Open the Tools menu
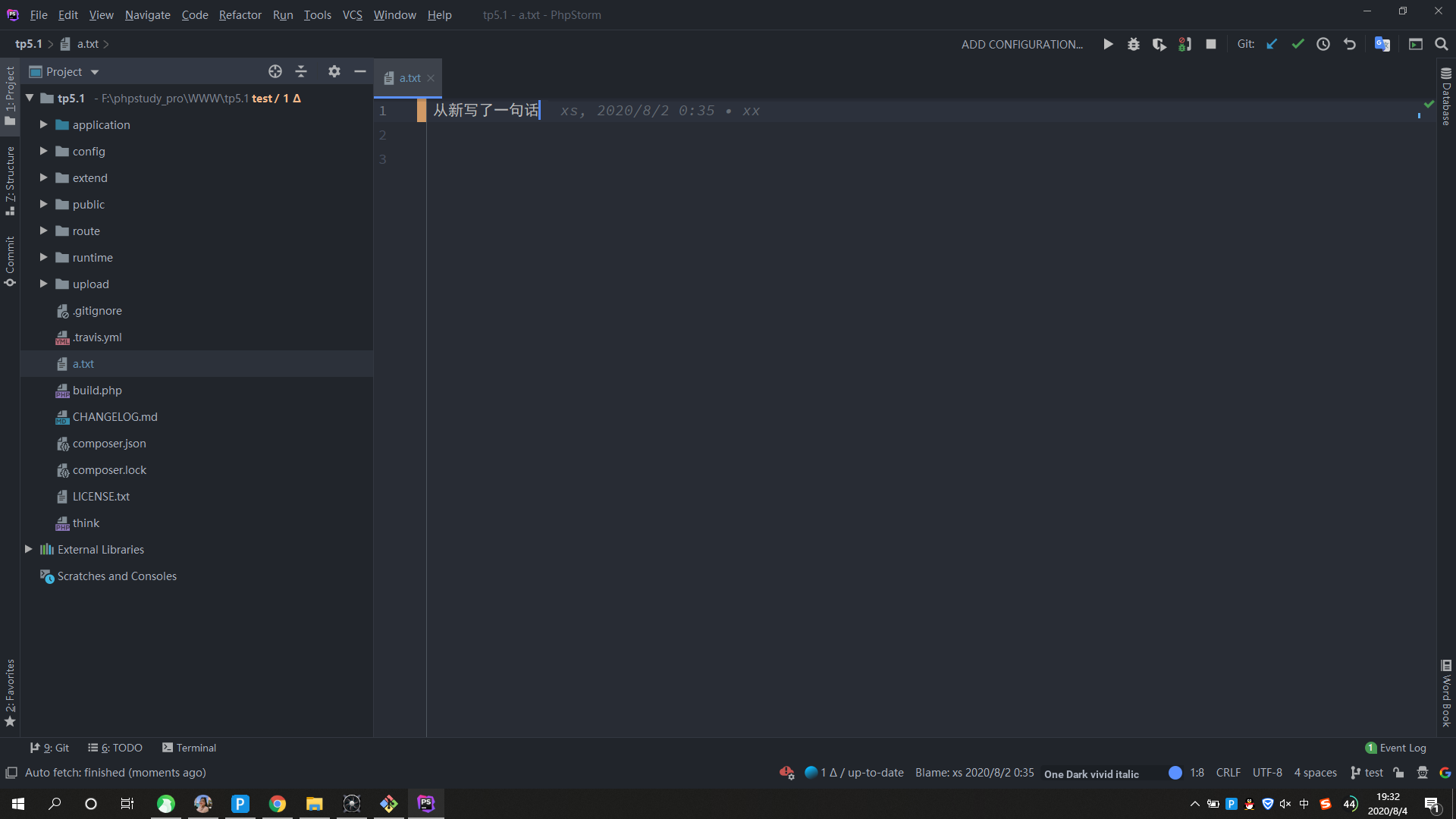 tap(318, 14)
